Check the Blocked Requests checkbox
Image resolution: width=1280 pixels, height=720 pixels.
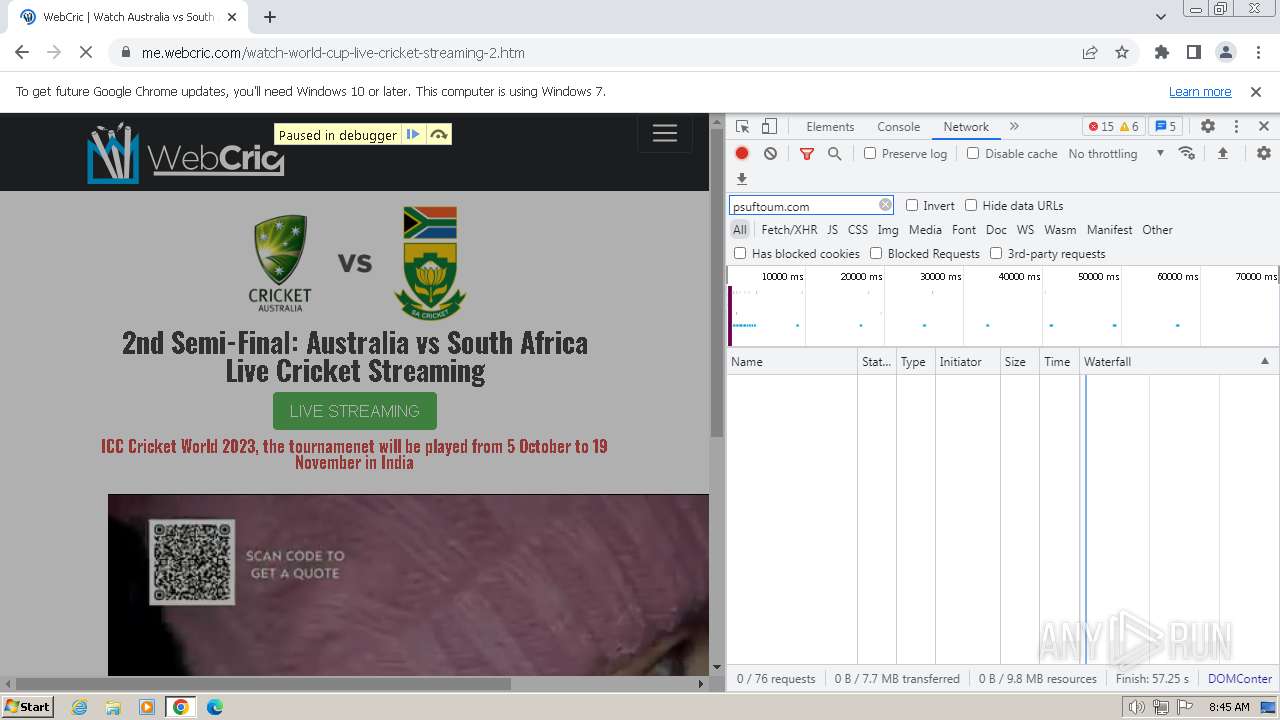click(x=876, y=253)
